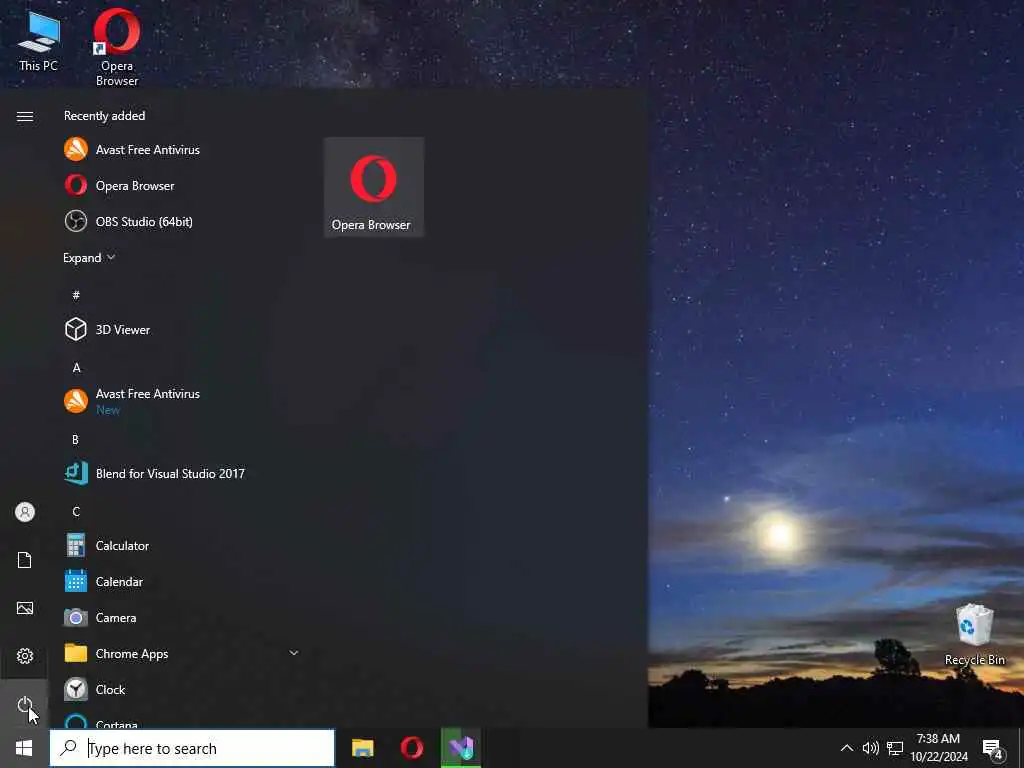
Task: Open network status in system tray
Action: [x=895, y=748]
